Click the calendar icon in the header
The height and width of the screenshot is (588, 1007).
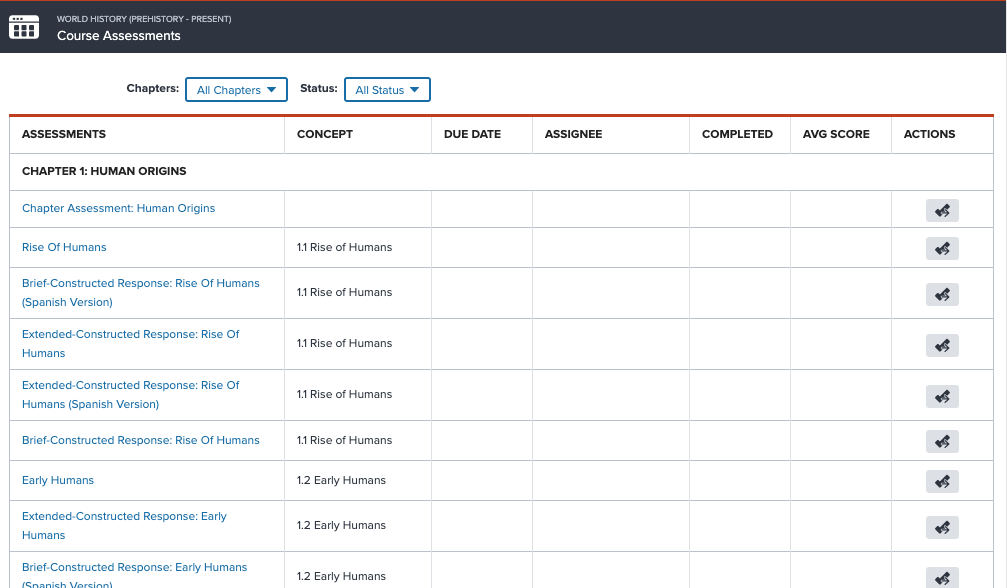[x=24, y=27]
